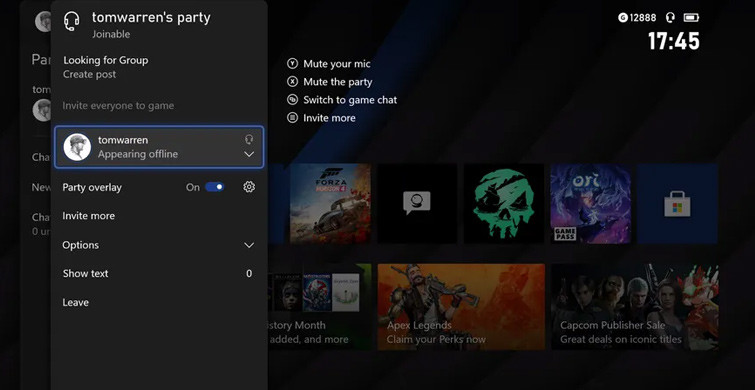Image resolution: width=755 pixels, height=390 pixels.
Task: Click the controller battery icon
Action: pyautogui.click(x=691, y=18)
